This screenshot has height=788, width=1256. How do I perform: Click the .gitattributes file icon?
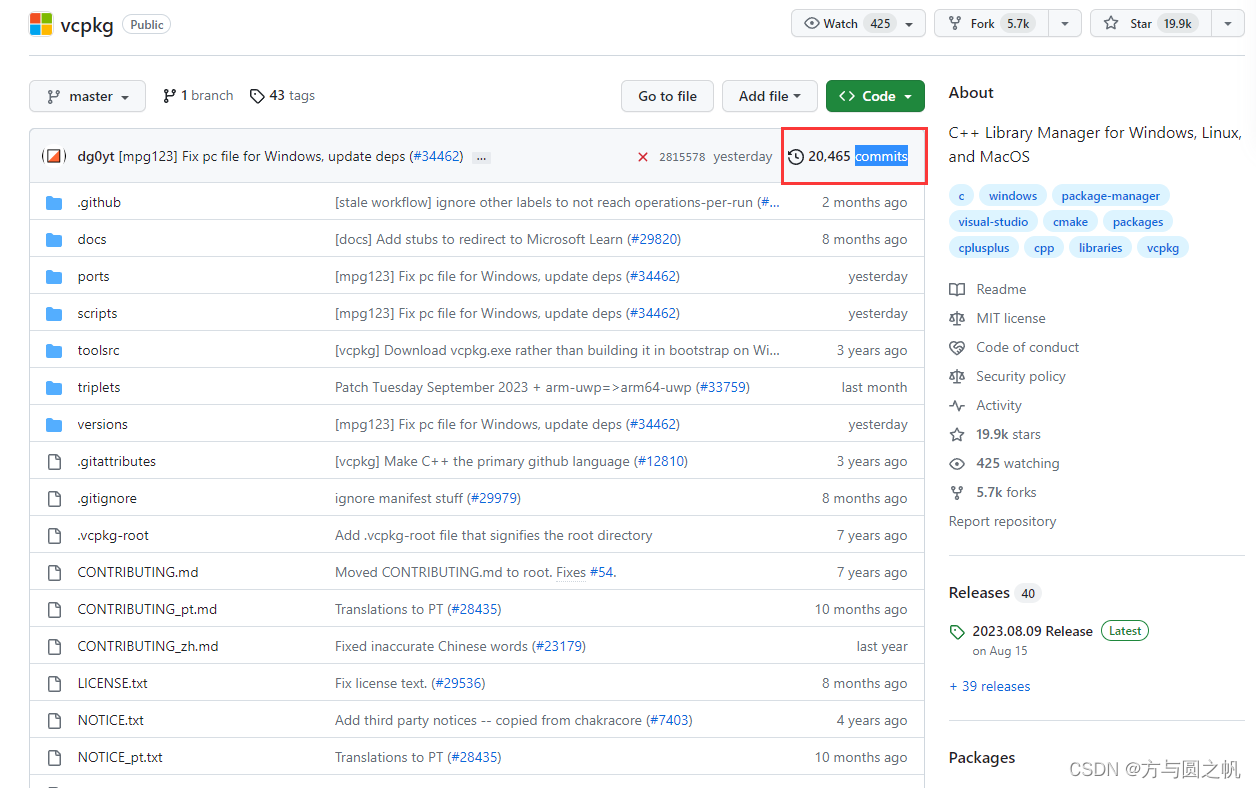click(x=54, y=462)
